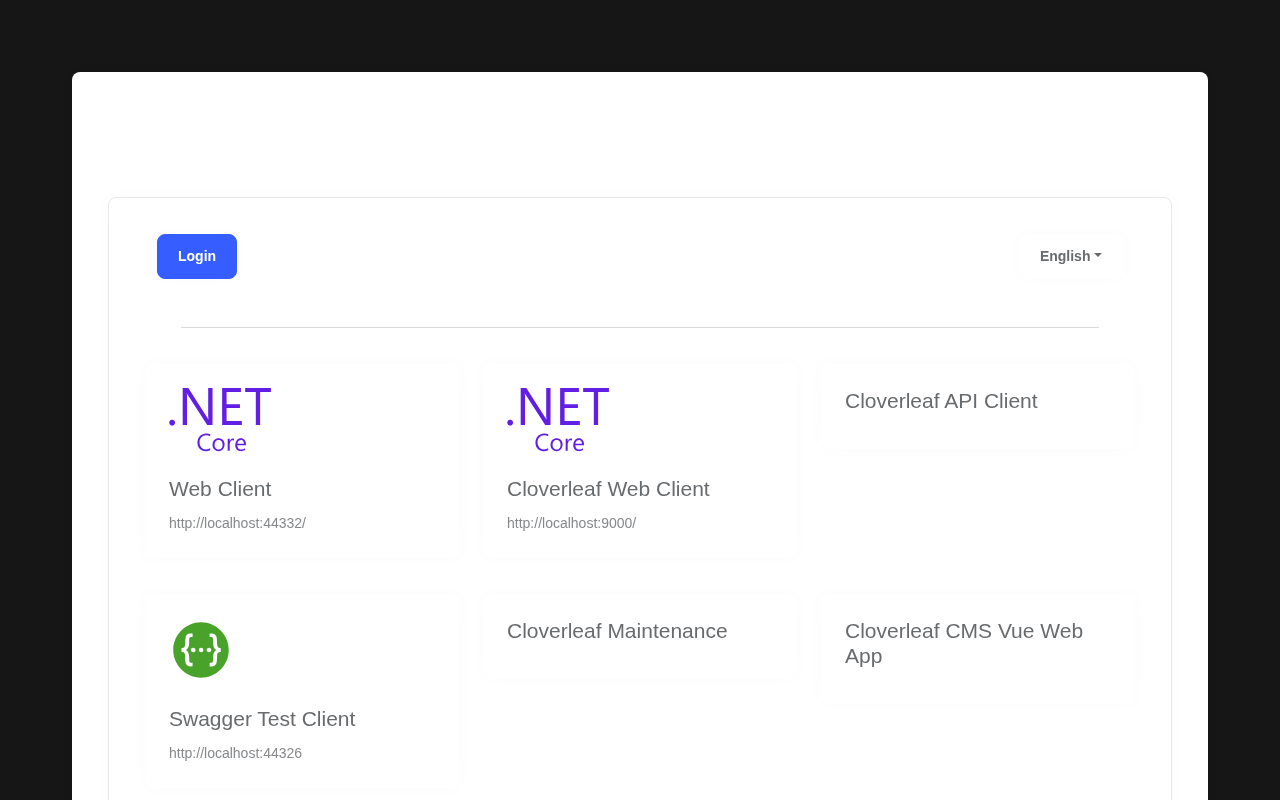Click Core word in Cloverleaf Web Client logo
Viewport: 1280px width, 800px height.
(x=559, y=442)
